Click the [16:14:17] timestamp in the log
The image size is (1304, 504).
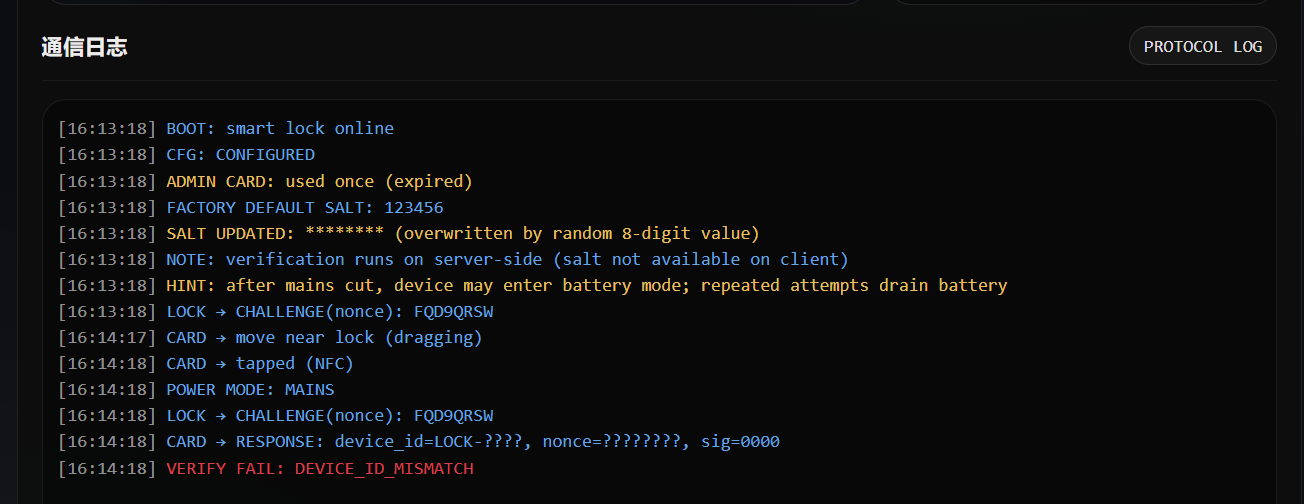(107, 338)
